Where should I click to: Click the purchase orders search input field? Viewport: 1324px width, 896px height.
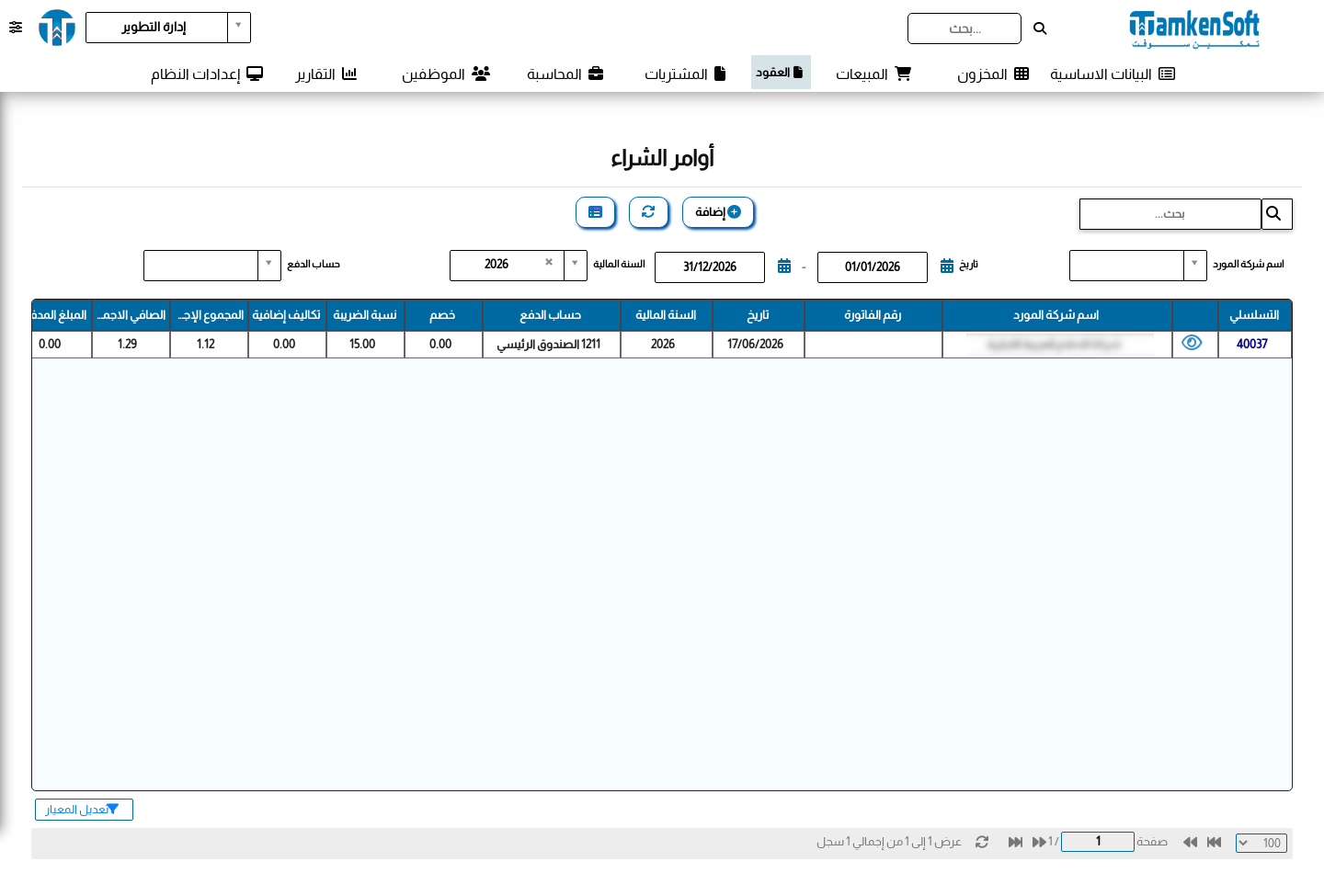click(x=1170, y=214)
